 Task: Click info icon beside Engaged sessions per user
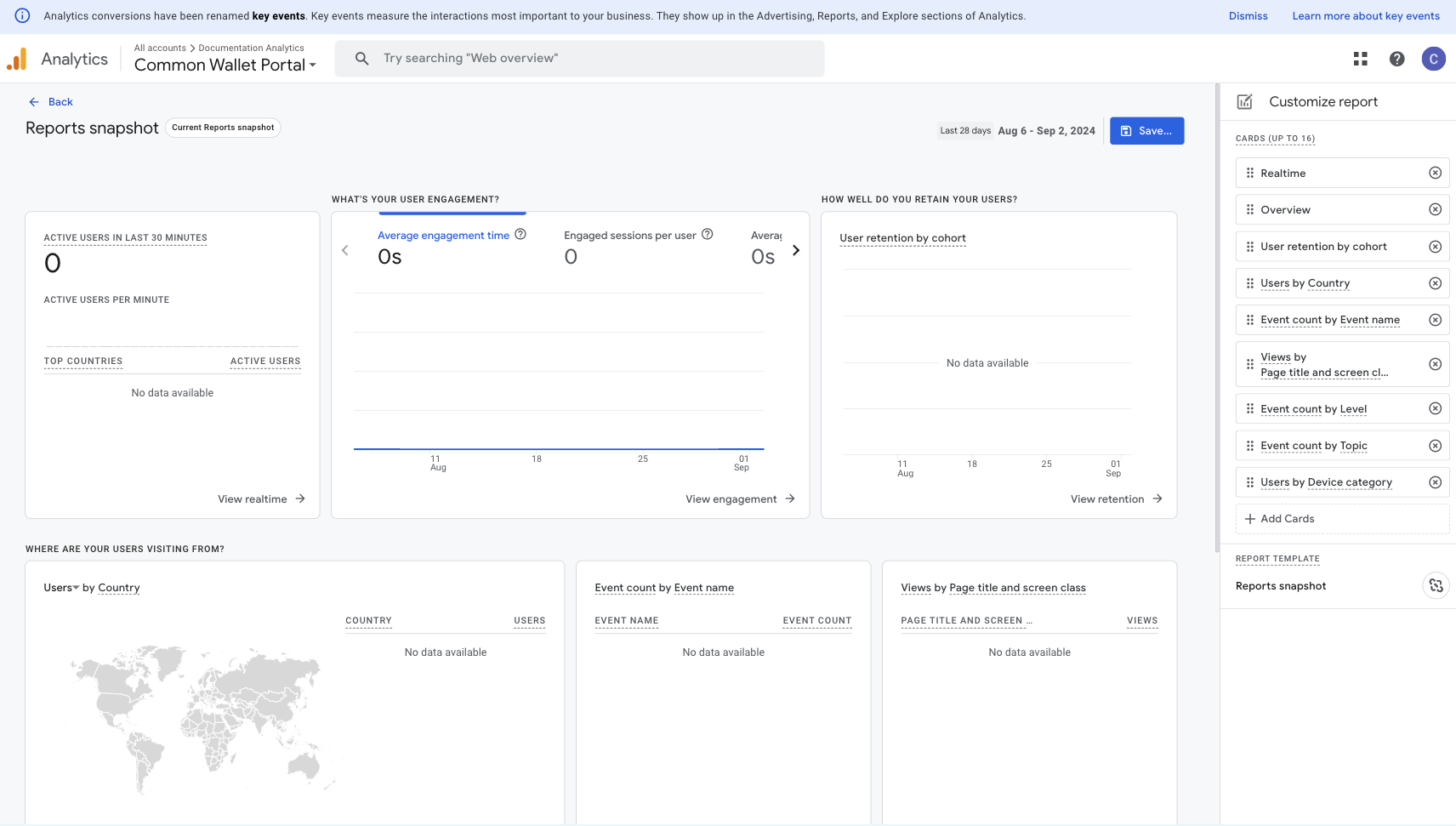click(x=707, y=234)
